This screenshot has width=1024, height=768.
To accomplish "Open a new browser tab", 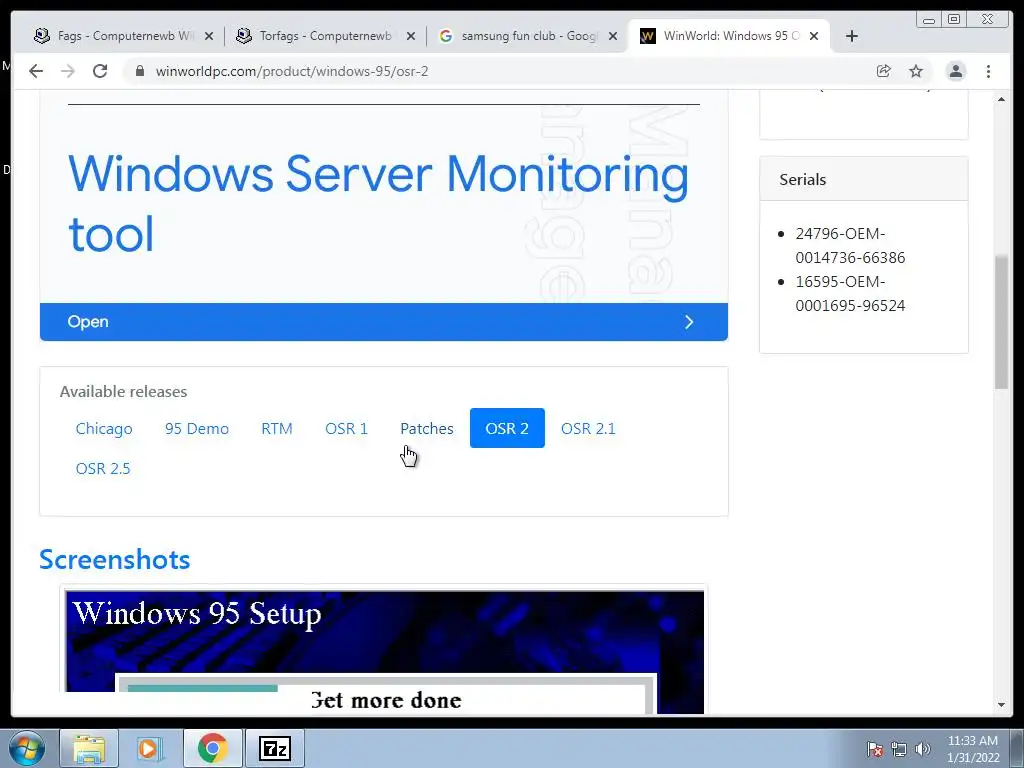I will click(x=852, y=36).
